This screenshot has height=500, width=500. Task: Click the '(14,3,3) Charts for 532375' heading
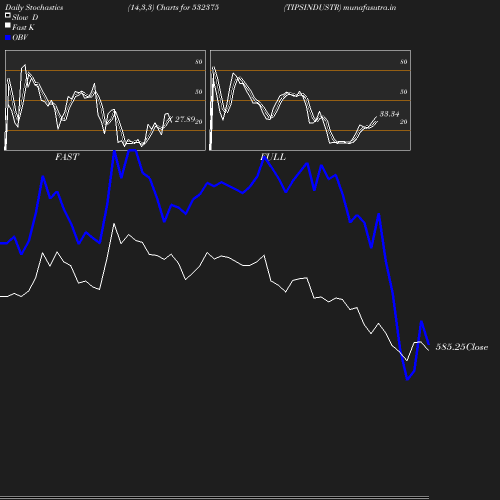[173, 8]
